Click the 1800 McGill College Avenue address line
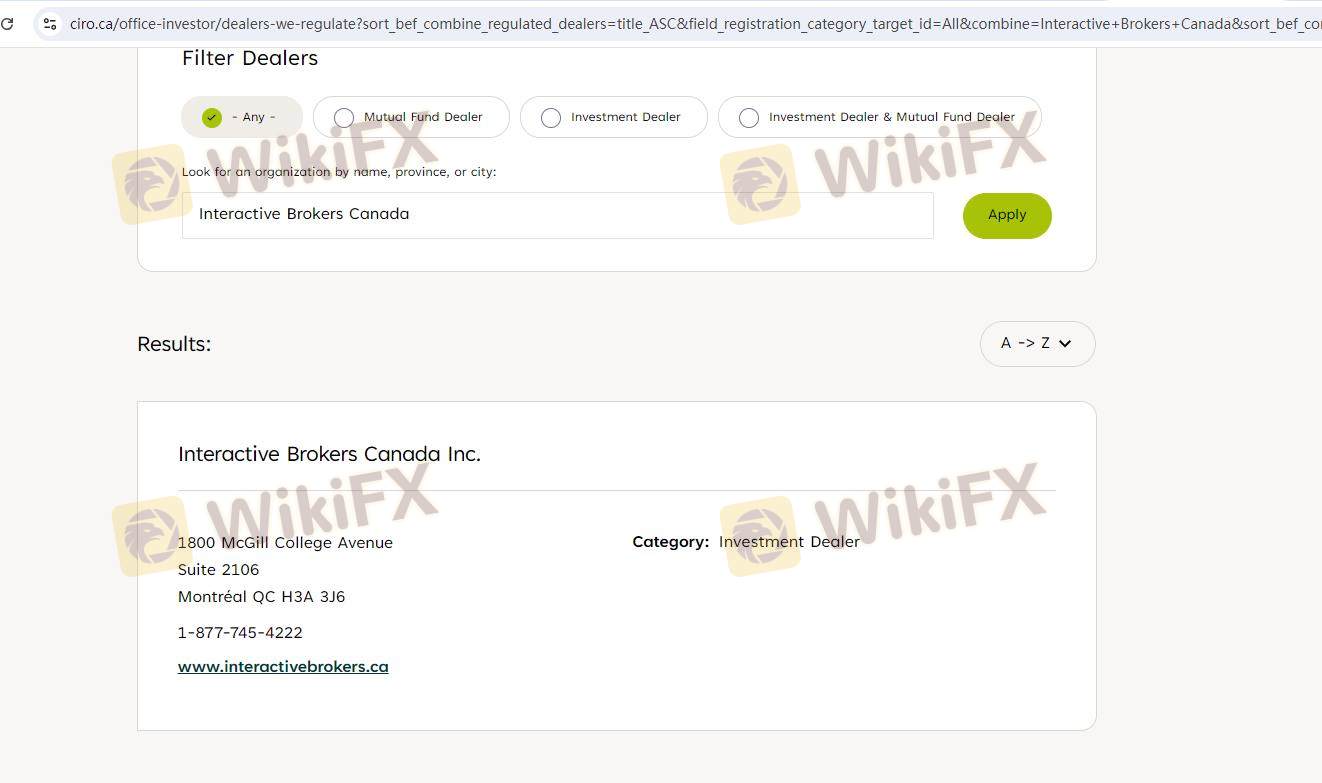Viewport: 1322px width, 783px height. [285, 543]
